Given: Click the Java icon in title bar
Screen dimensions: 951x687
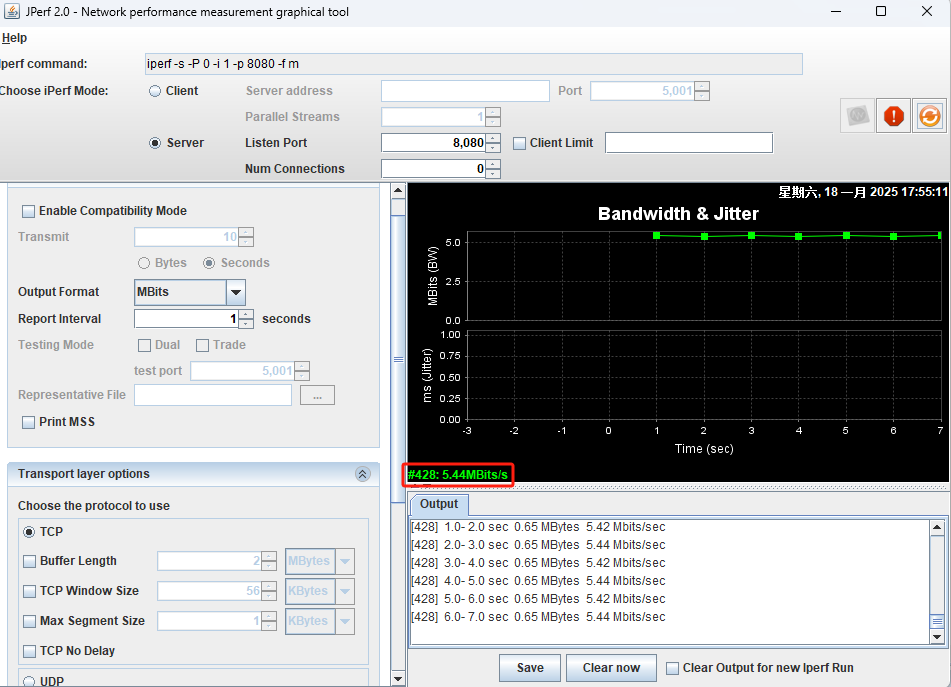Looking at the screenshot, I should click(14, 12).
